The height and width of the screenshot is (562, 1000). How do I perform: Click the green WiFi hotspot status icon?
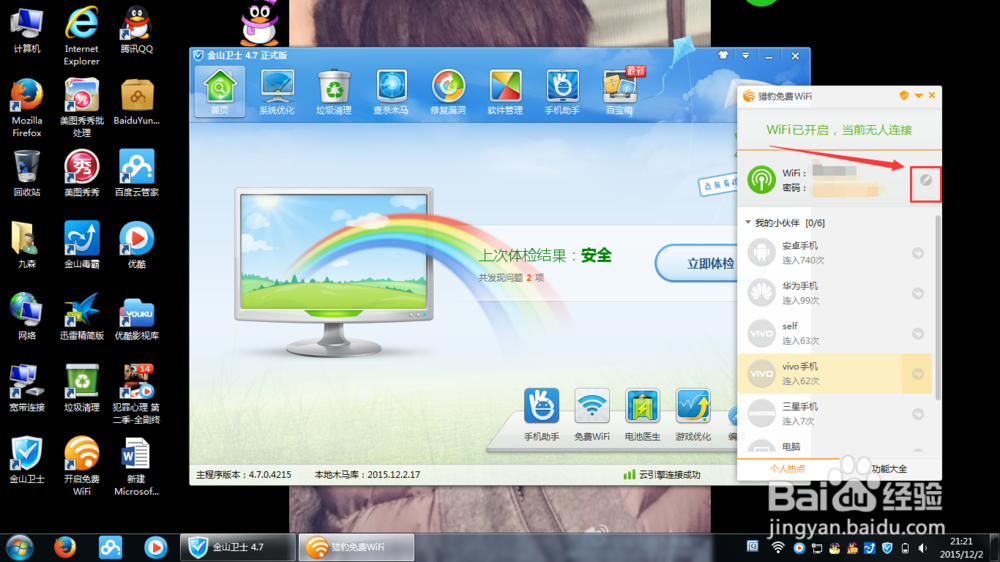coord(761,180)
